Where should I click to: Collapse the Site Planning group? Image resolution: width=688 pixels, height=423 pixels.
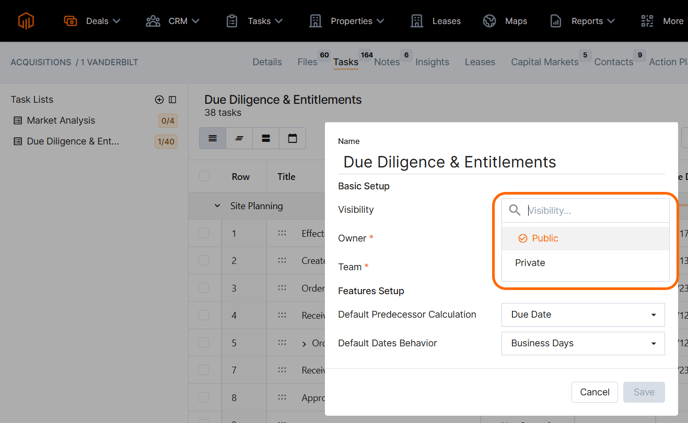(x=217, y=206)
